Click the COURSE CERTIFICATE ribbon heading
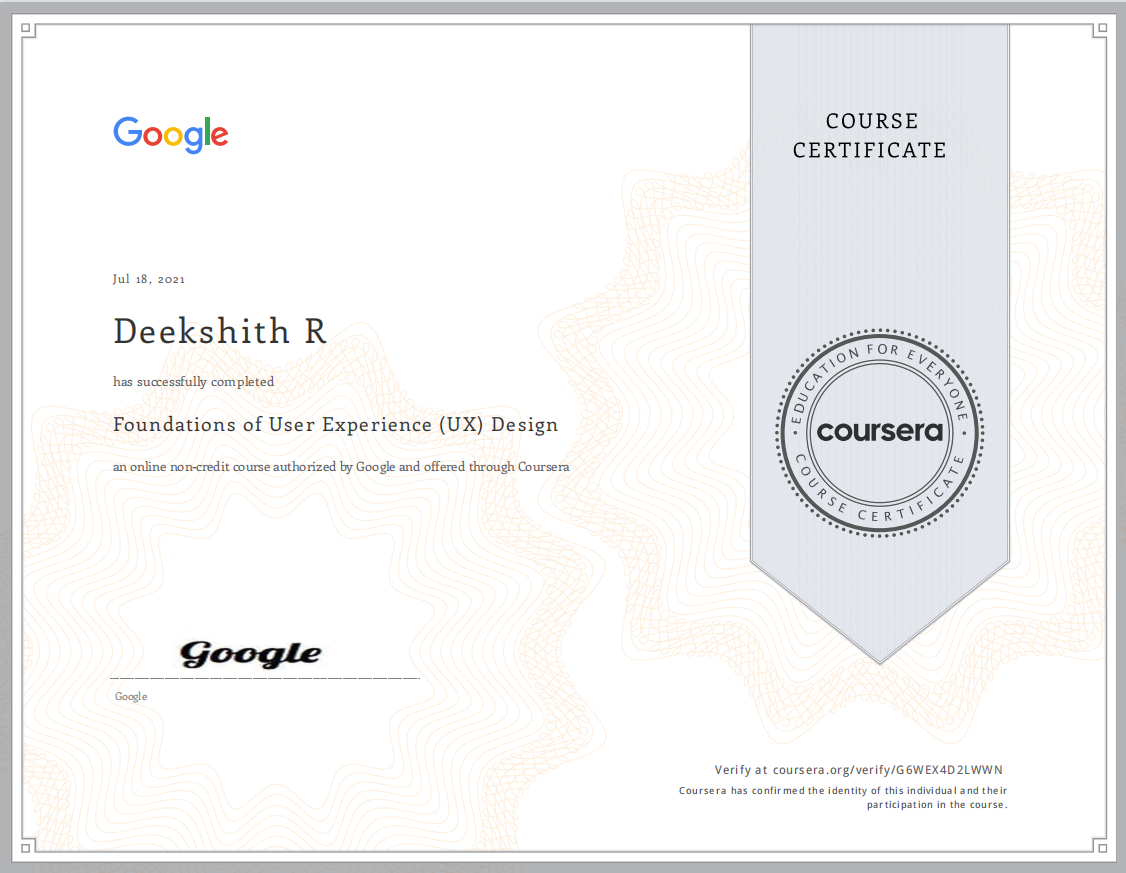The image size is (1126, 873). pyautogui.click(x=870, y=135)
